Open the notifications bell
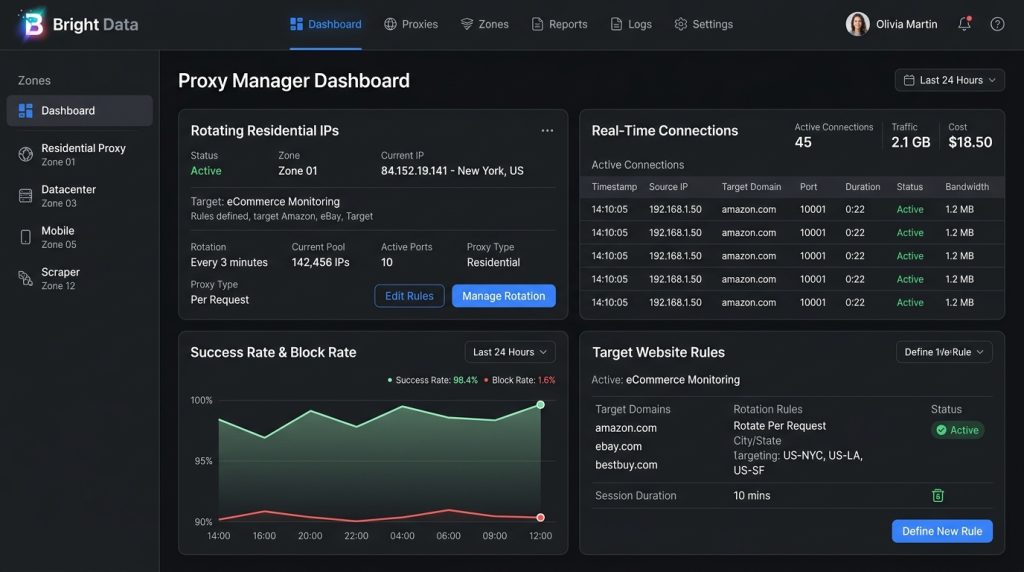The width and height of the screenshot is (1024, 572). pyautogui.click(x=965, y=24)
